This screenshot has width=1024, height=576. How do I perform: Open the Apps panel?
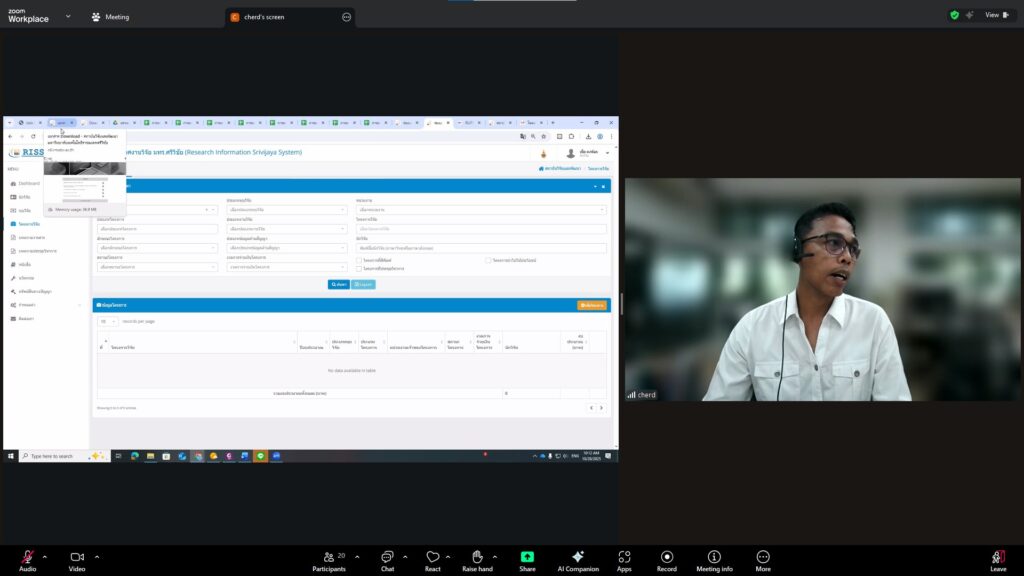click(624, 557)
